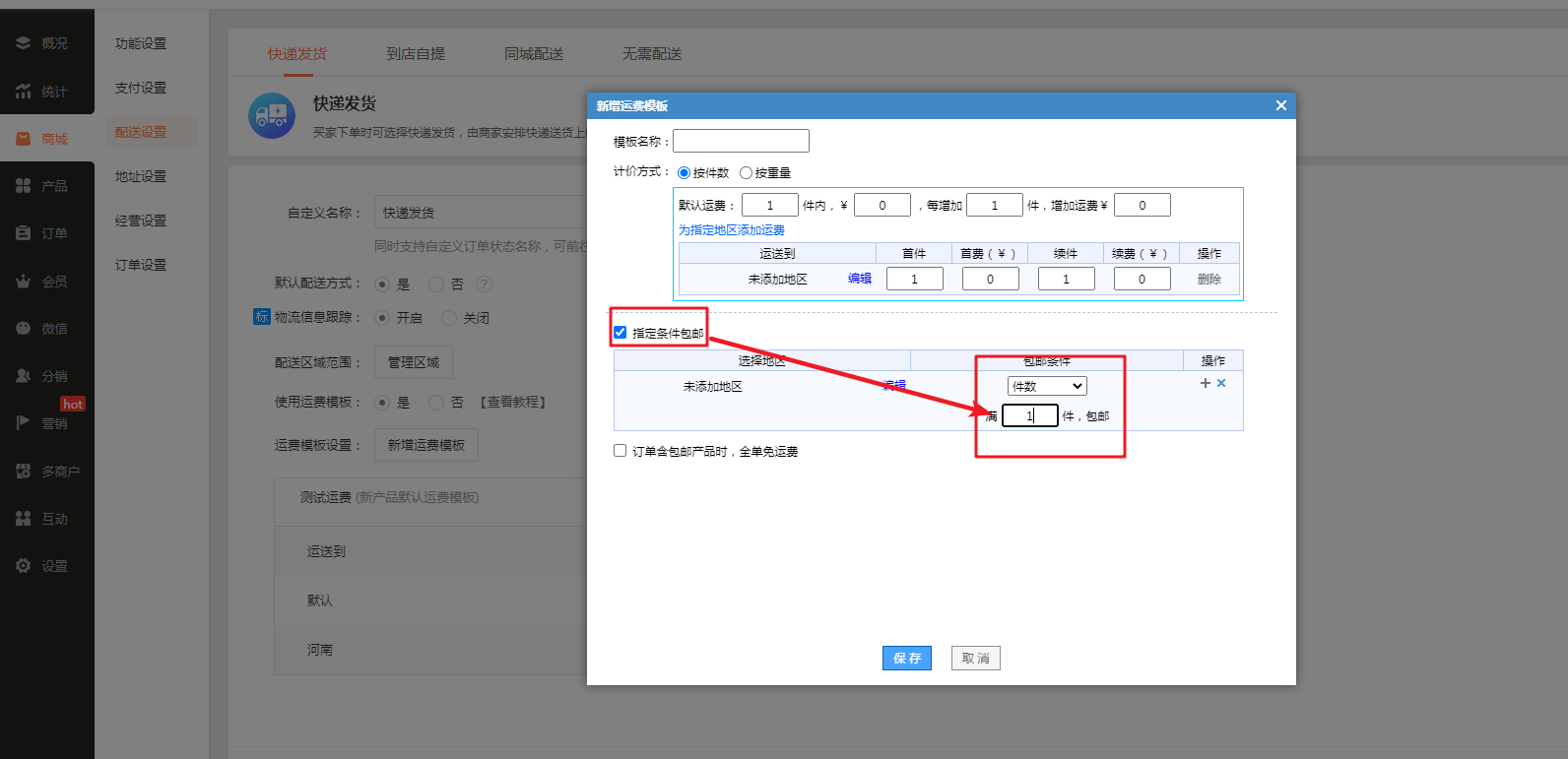
Task: Click the 每增加 quantity field
Action: (995, 205)
